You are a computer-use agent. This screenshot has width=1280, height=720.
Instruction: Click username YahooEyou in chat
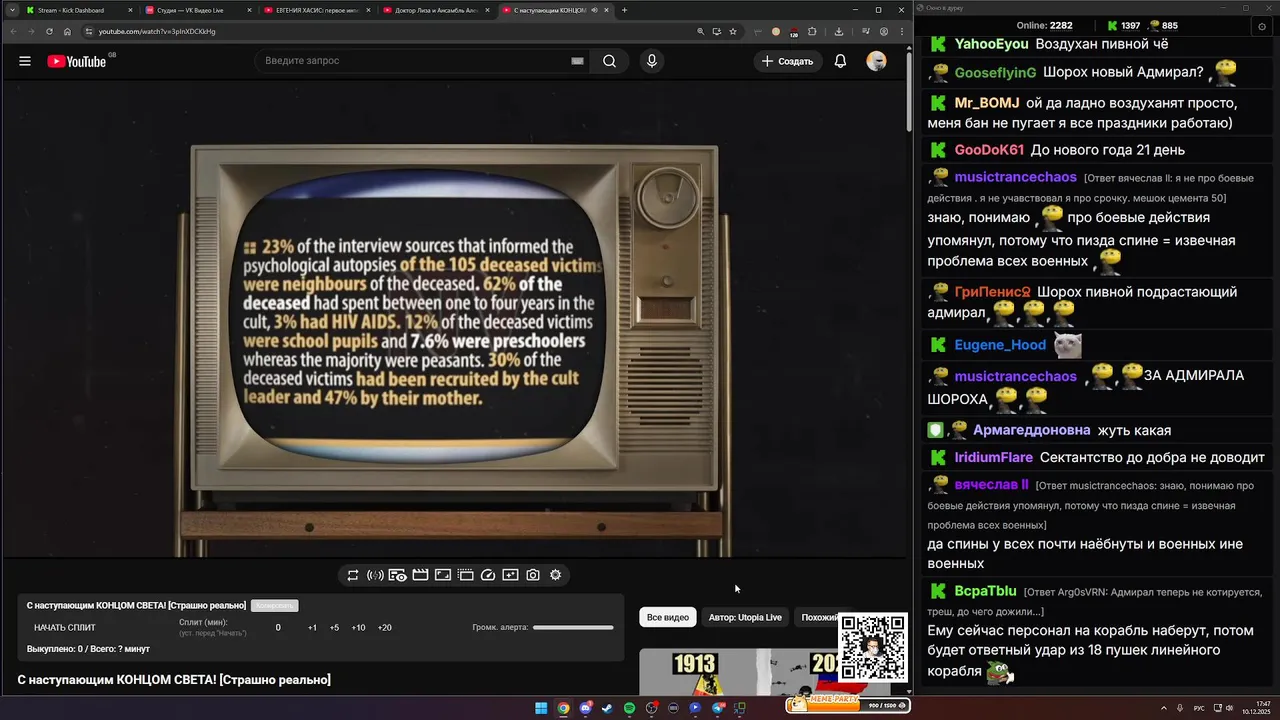(x=992, y=44)
